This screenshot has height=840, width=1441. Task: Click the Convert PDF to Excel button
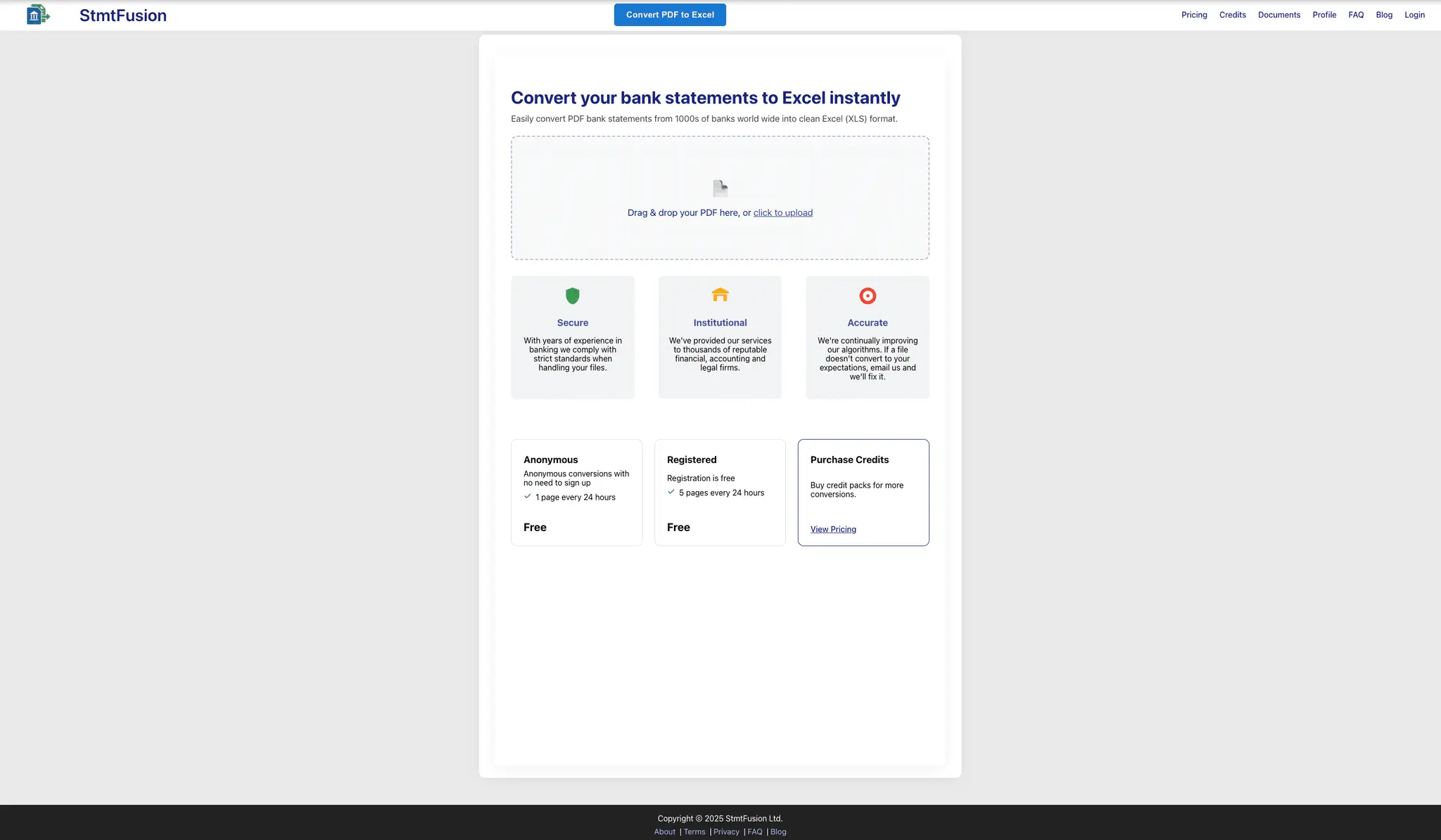click(670, 15)
